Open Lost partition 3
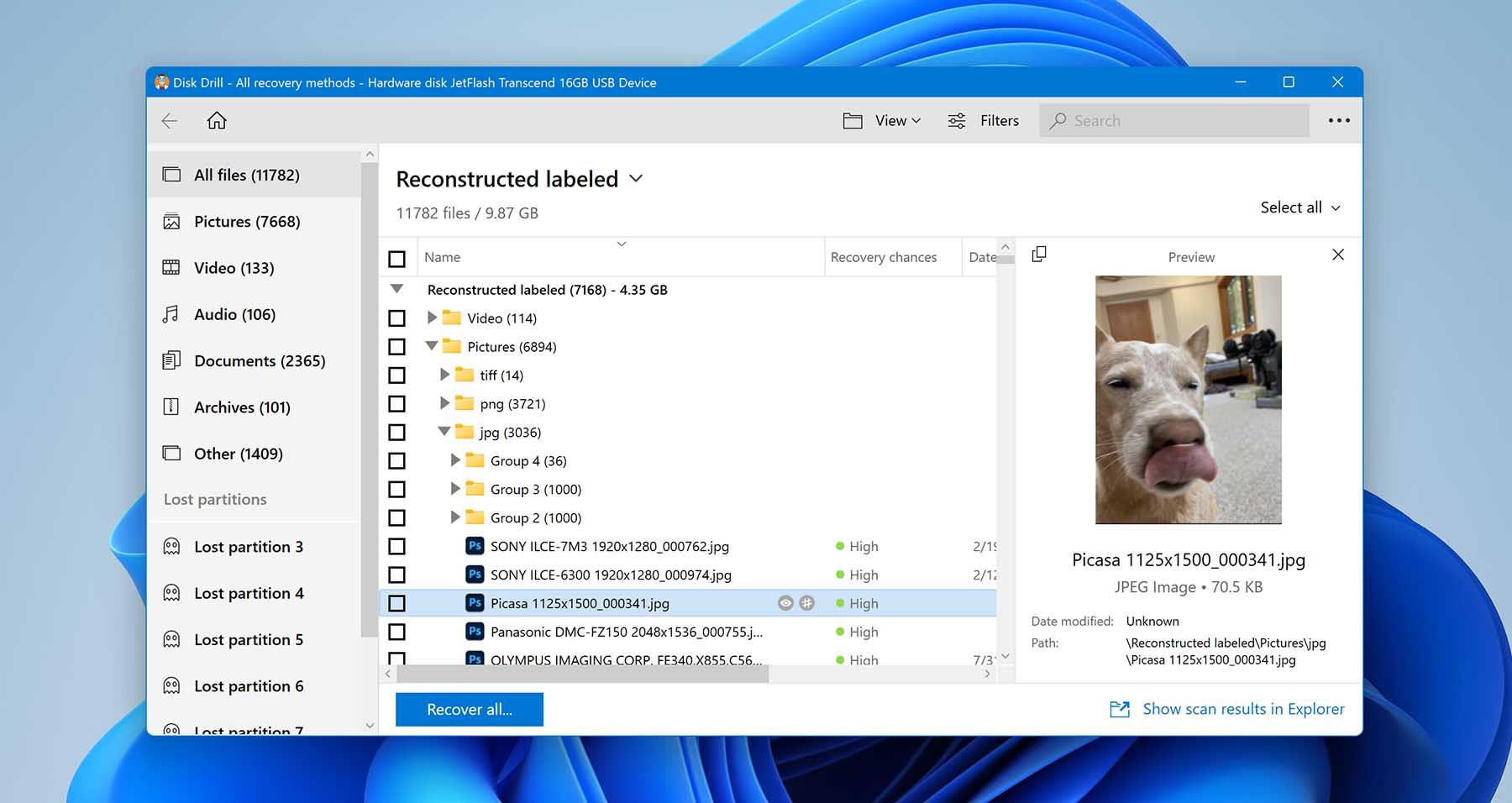This screenshot has height=803, width=1512. (255, 547)
